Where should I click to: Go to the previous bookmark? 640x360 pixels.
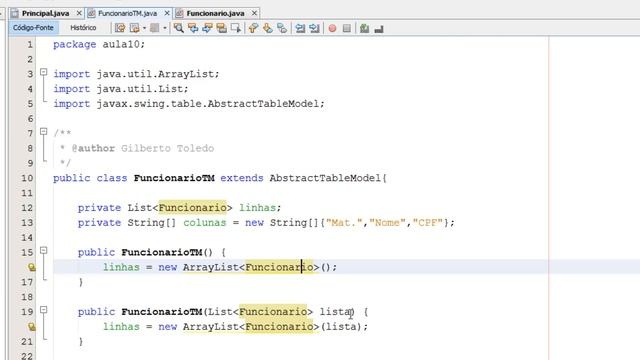(253, 28)
